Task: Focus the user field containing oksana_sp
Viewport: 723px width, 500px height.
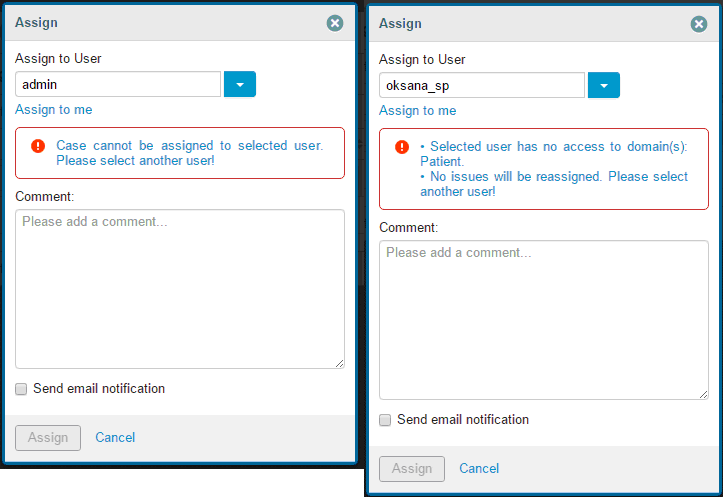Action: pos(482,86)
